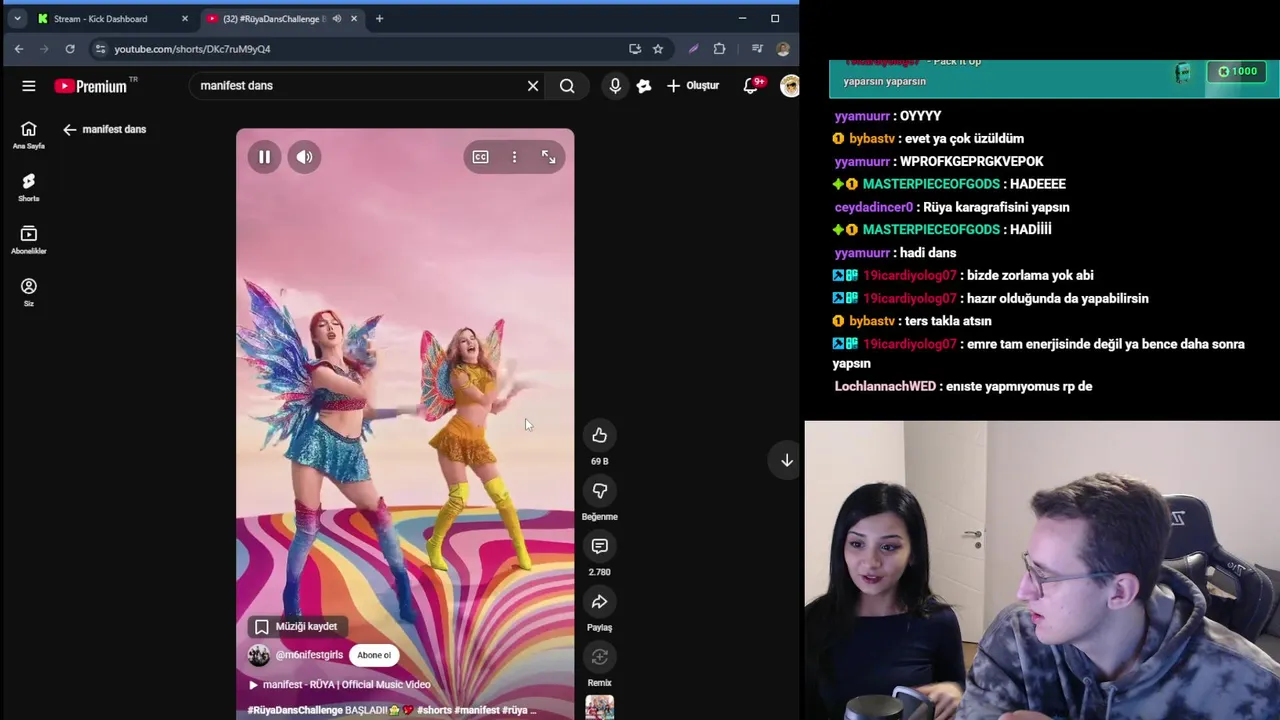Open the sound thumbnail below Remix
Screen dimensions: 1280x720
[x=599, y=708]
